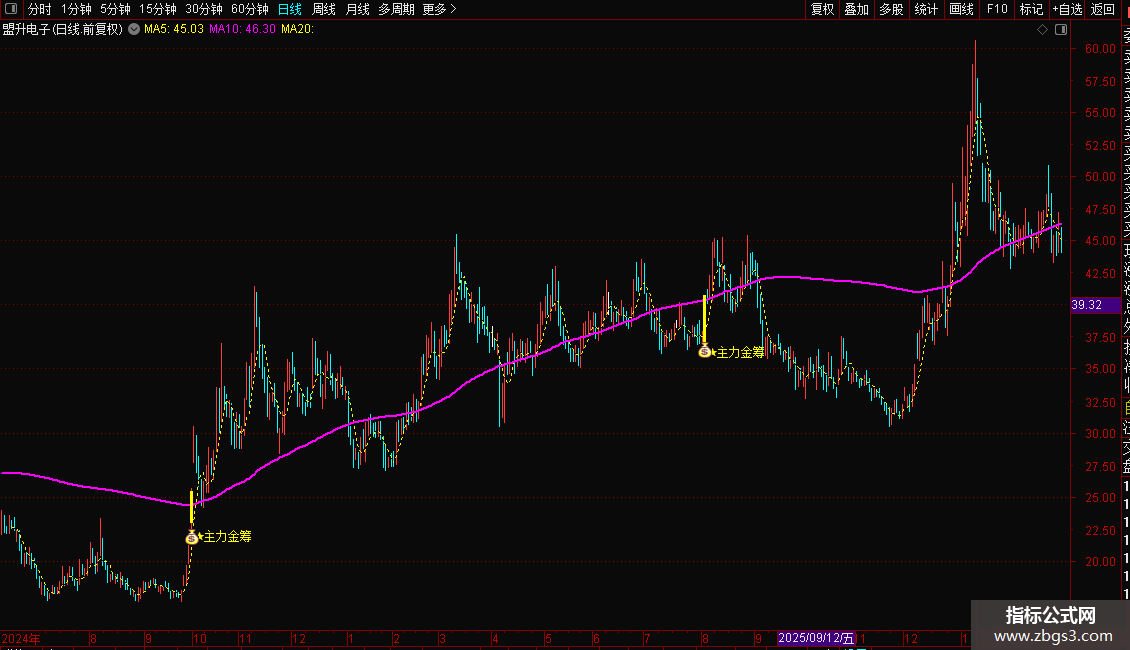Open the indicator dropdown beside 盟升电子 title
The height and width of the screenshot is (650, 1130).
(x=134, y=30)
